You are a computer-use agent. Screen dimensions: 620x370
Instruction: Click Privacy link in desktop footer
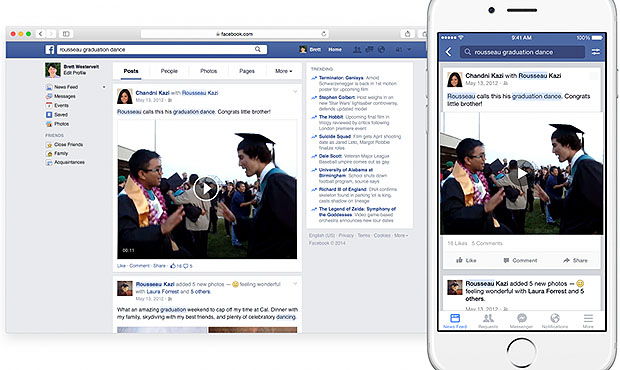click(x=346, y=235)
